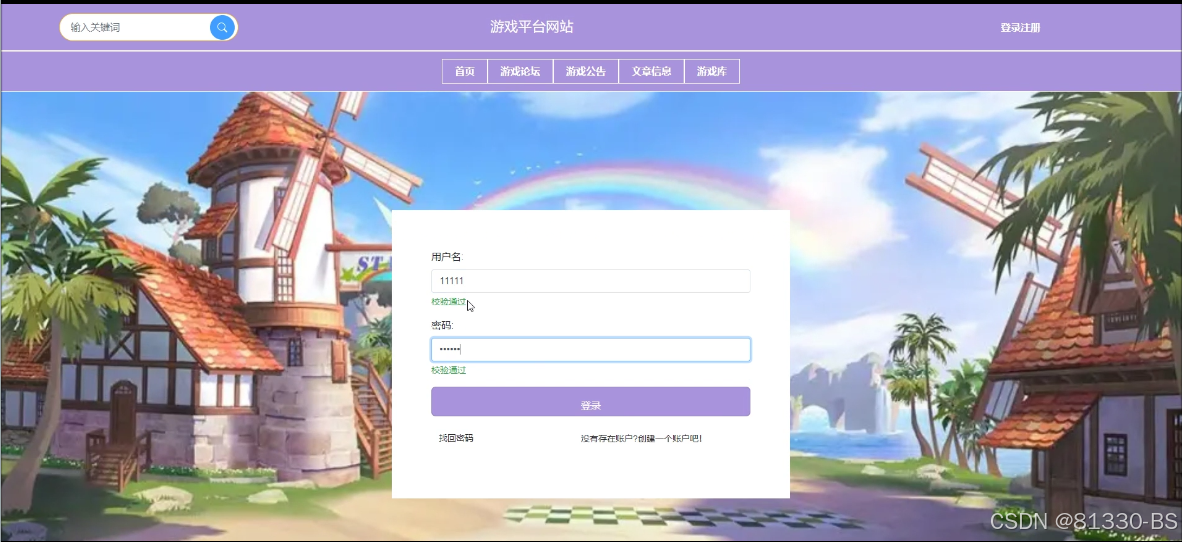Viewport: 1182px width, 542px height.
Task: Click the blue search magnifier icon
Action: [222, 27]
